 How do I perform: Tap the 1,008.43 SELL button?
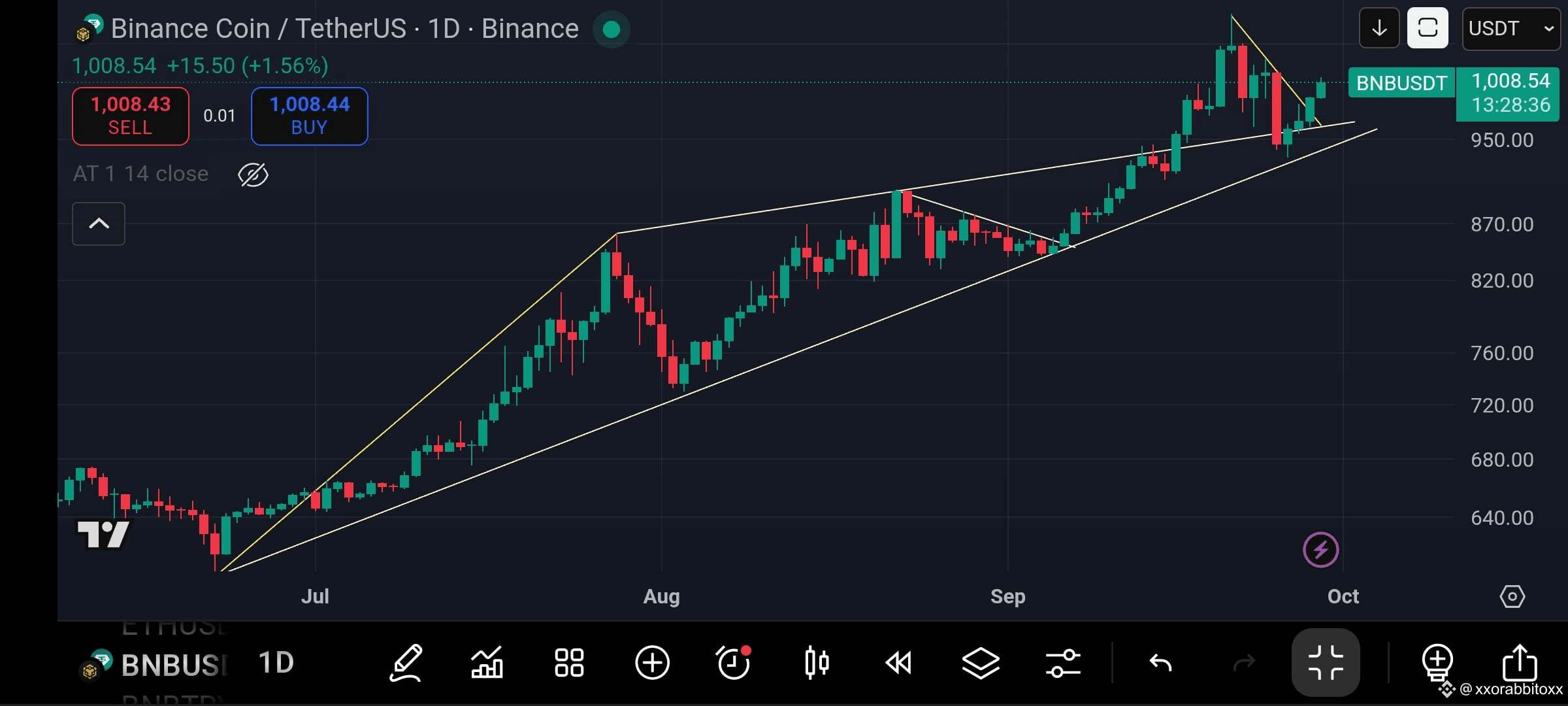131,116
